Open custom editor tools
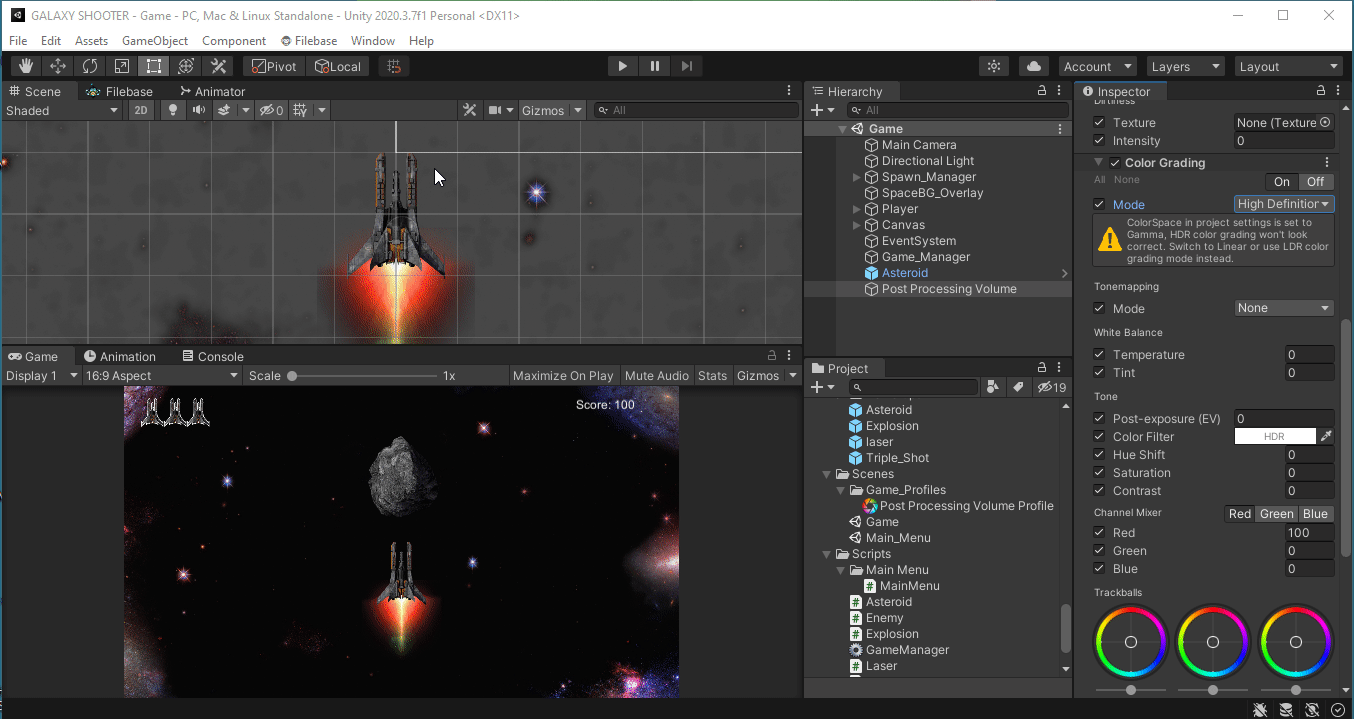The width and height of the screenshot is (1354, 719). point(218,66)
